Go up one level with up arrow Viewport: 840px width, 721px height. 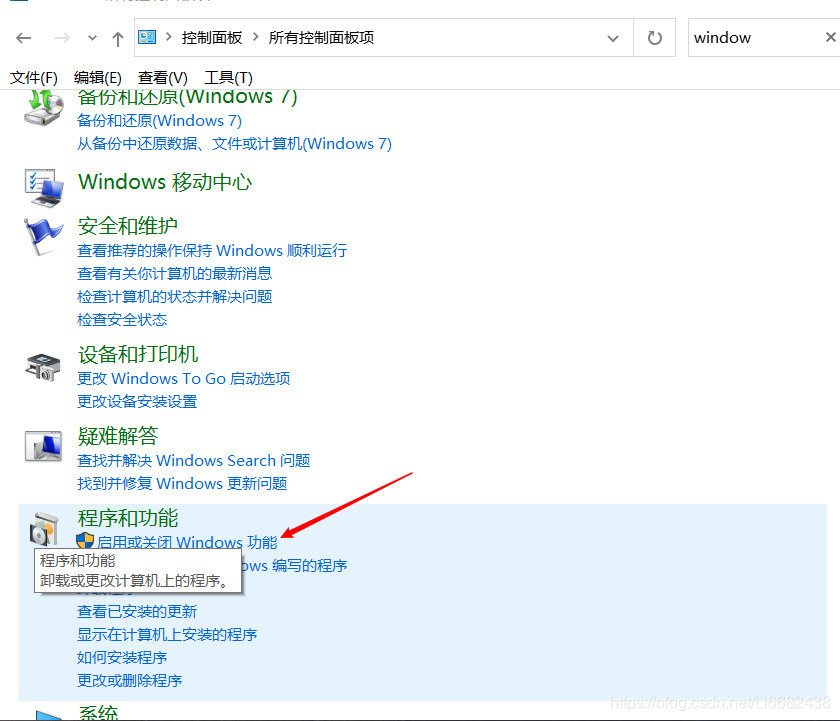click(118, 39)
